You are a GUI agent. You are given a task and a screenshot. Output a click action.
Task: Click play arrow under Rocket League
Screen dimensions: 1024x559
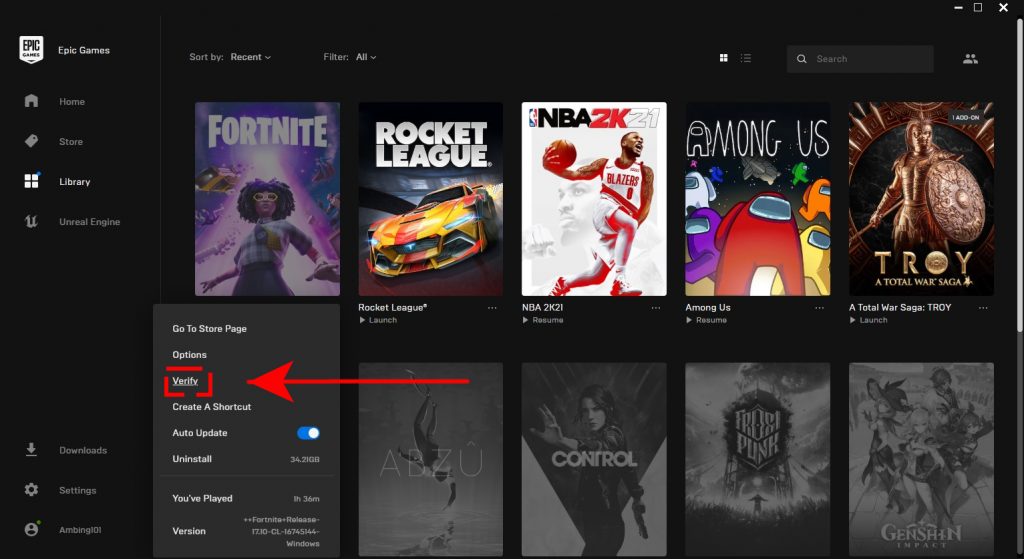click(x=362, y=320)
